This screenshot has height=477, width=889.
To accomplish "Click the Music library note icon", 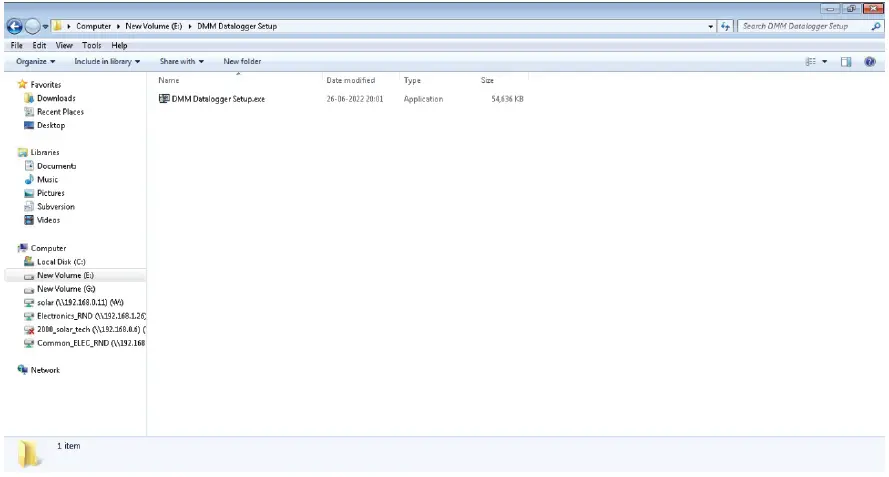I will tap(29, 179).
